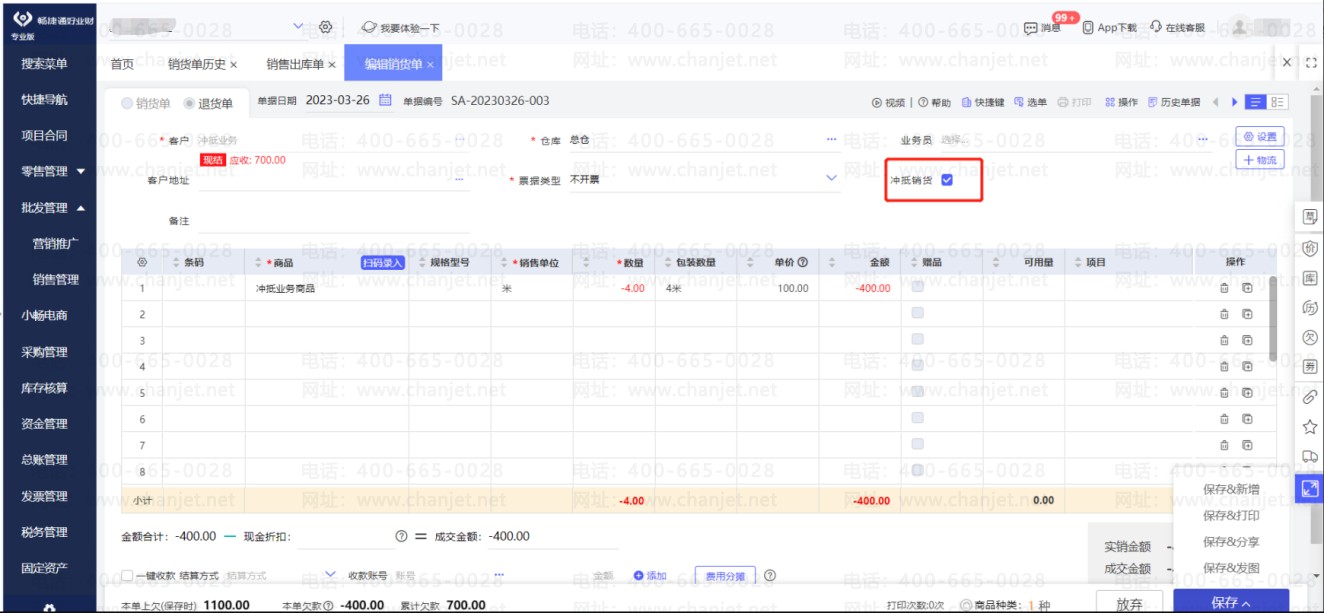Toggle the 赠品 checkbox in row 7
Screen dimensions: 1324x613
(x=918, y=444)
